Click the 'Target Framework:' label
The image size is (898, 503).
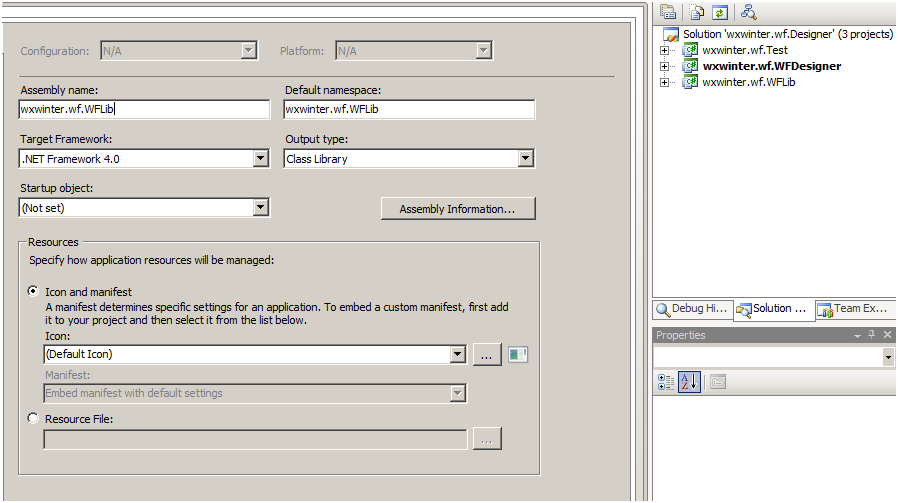coord(66,139)
